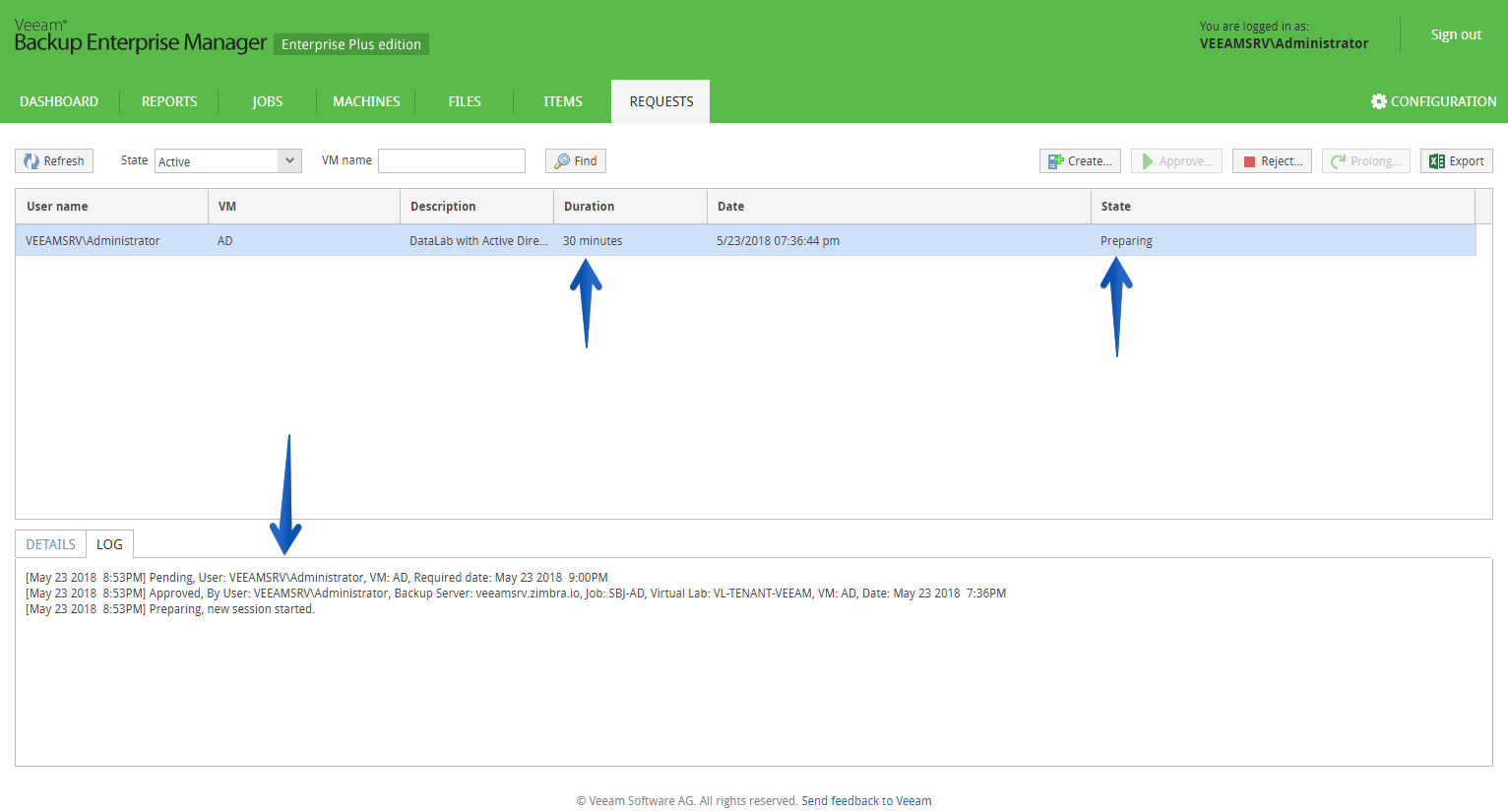Click the Approve... button label

coord(1186,161)
